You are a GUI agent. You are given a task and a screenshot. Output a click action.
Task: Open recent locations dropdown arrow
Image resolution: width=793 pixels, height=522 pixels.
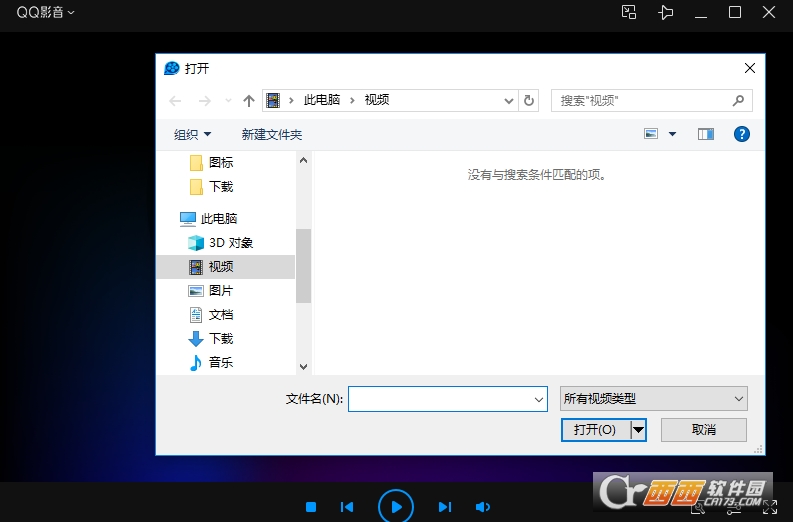pyautogui.click(x=228, y=101)
